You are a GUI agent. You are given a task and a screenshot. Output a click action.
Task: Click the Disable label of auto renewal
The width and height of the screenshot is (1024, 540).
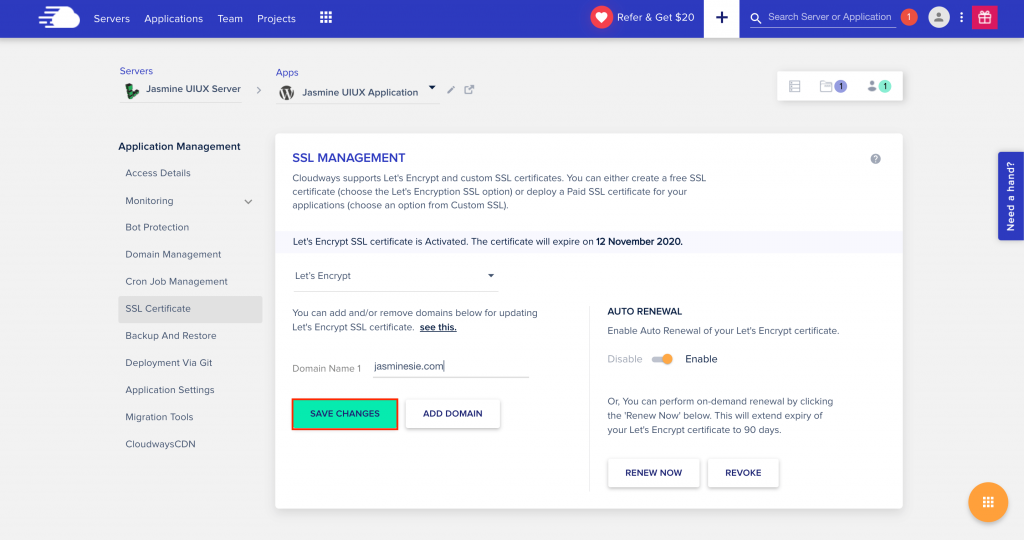[625, 359]
